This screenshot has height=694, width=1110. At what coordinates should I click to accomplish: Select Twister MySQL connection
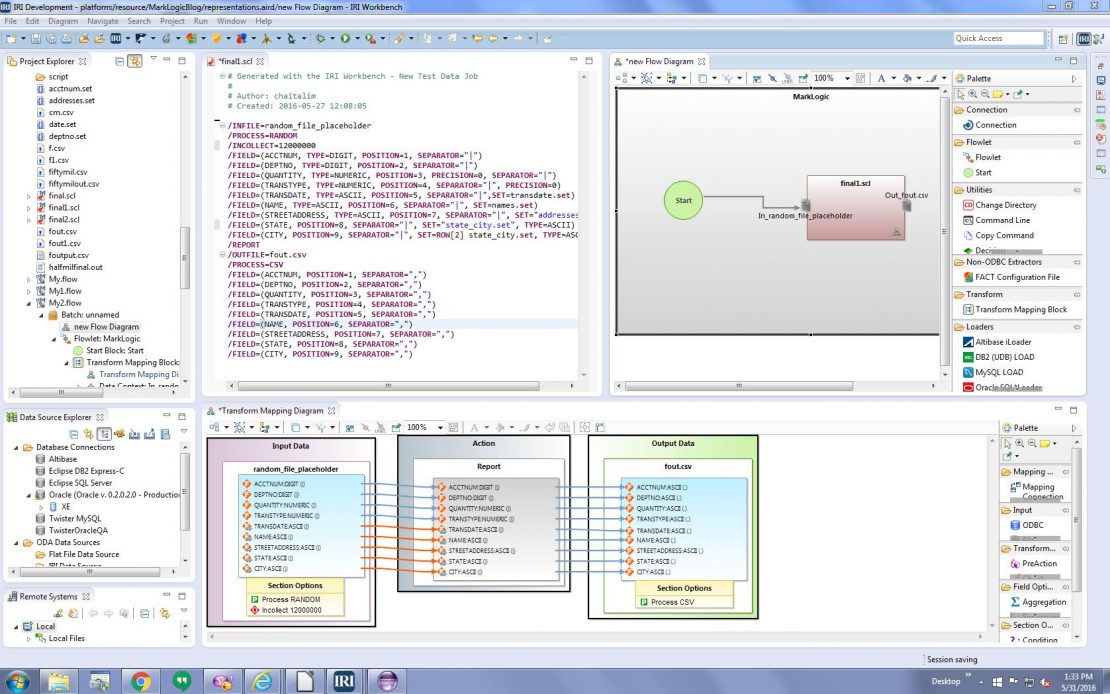click(x=69, y=518)
